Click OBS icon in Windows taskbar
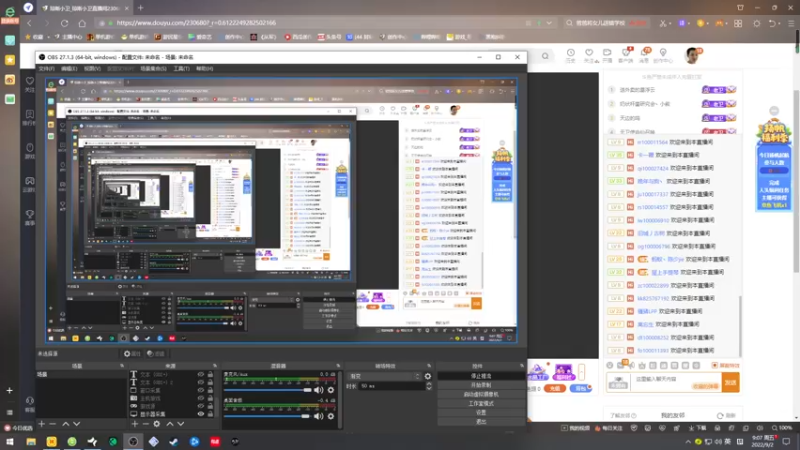The height and width of the screenshot is (450, 800). pyautogui.click(x=133, y=441)
